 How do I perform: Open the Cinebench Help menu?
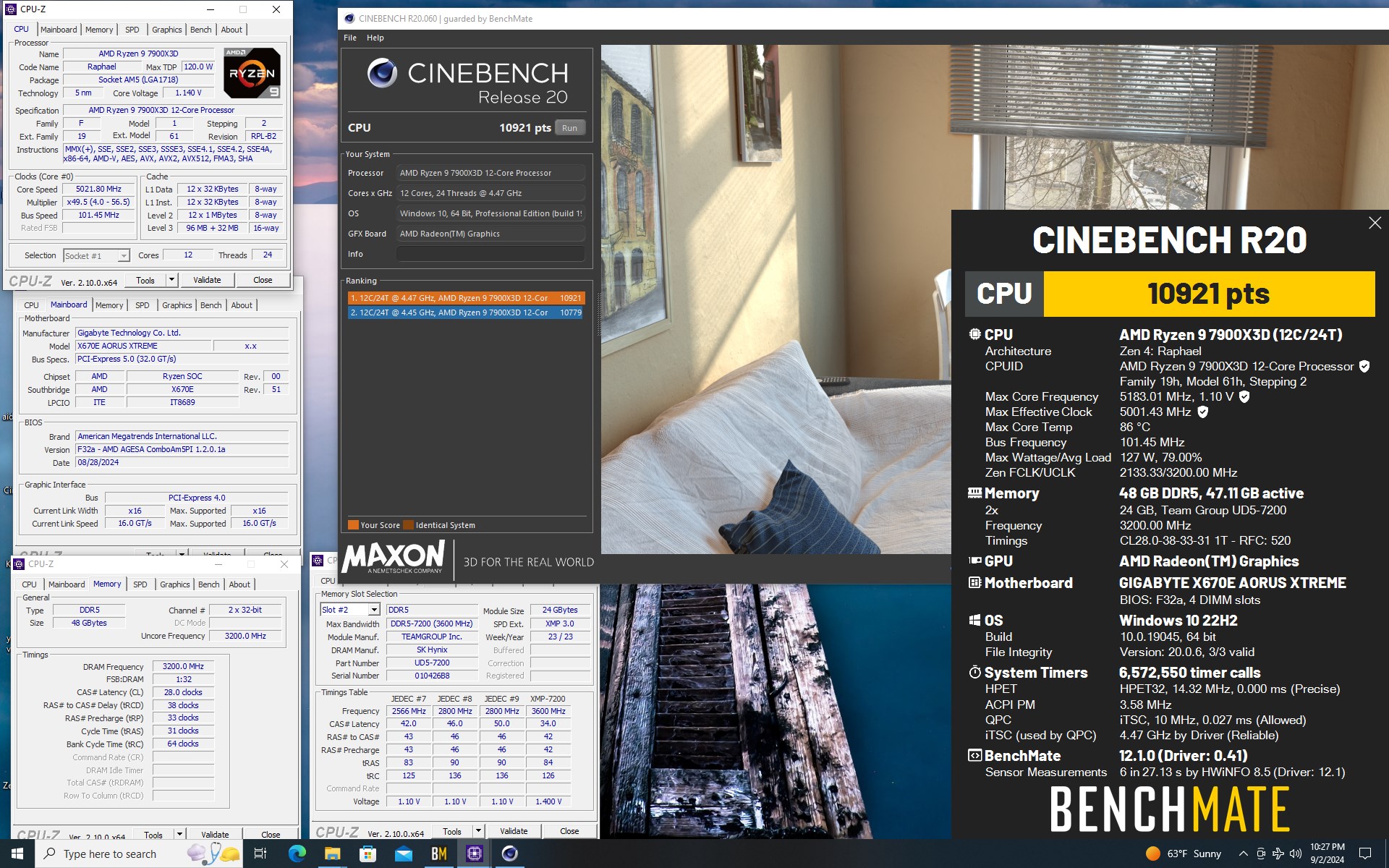tap(375, 38)
